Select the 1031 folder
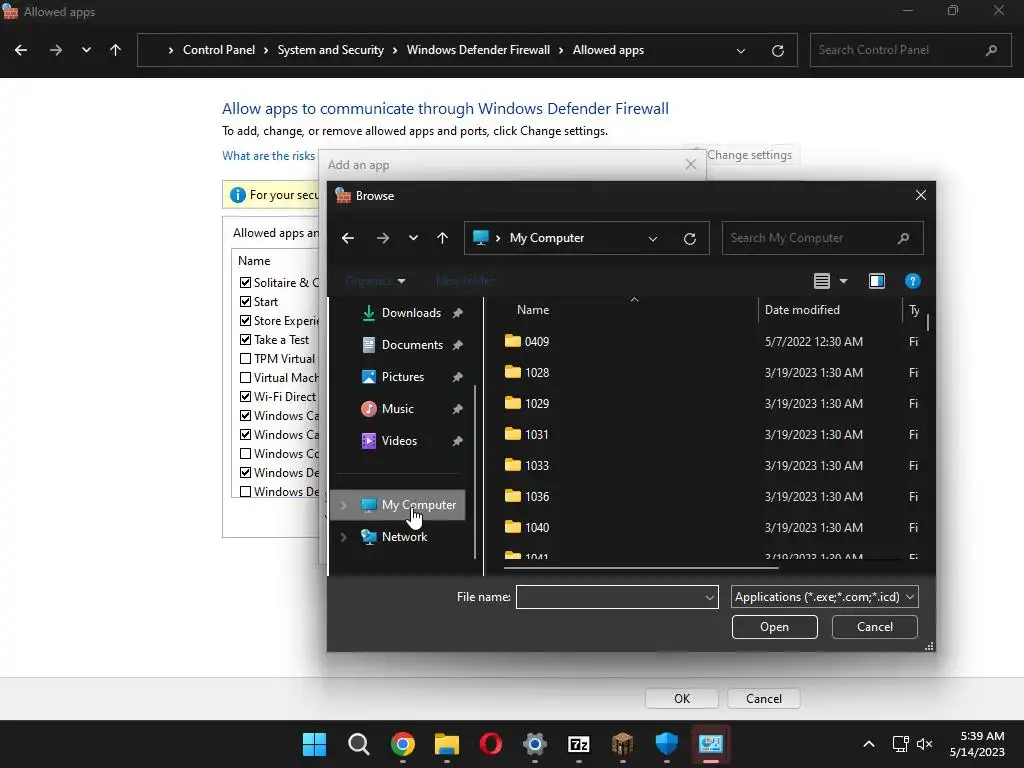Viewport: 1024px width, 768px height. 536,434
